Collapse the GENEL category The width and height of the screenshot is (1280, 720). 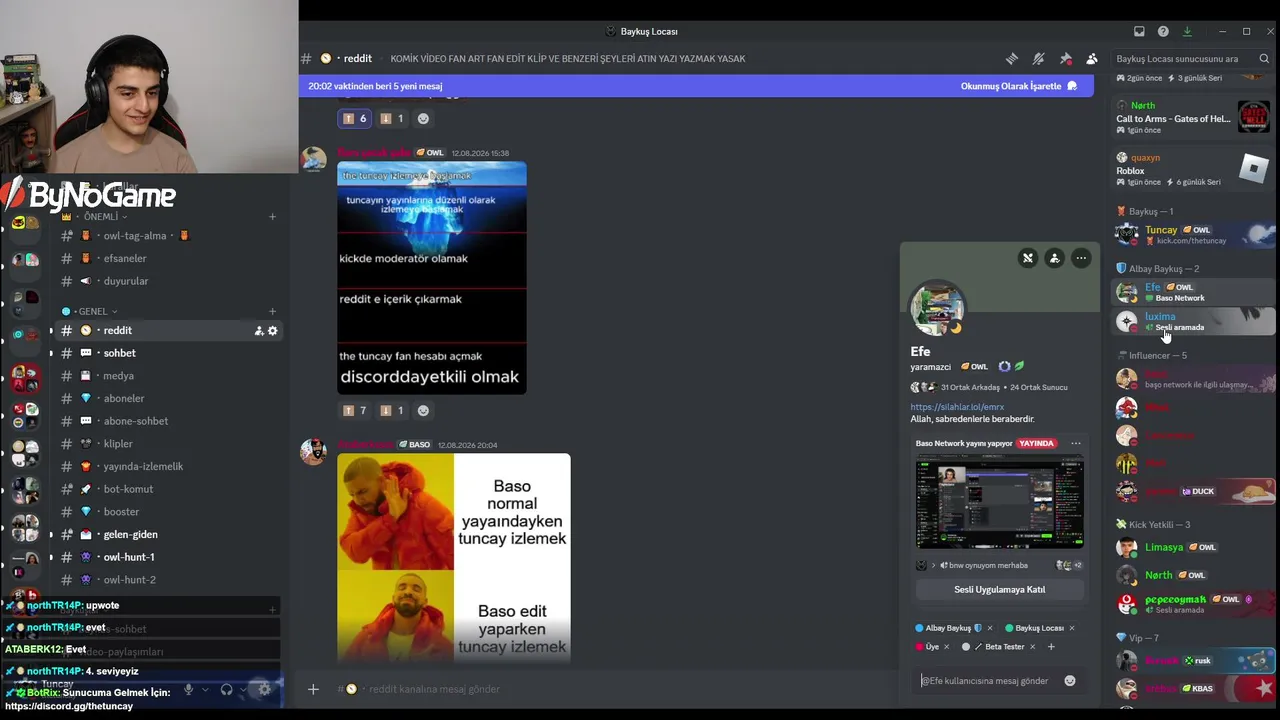tap(92, 311)
